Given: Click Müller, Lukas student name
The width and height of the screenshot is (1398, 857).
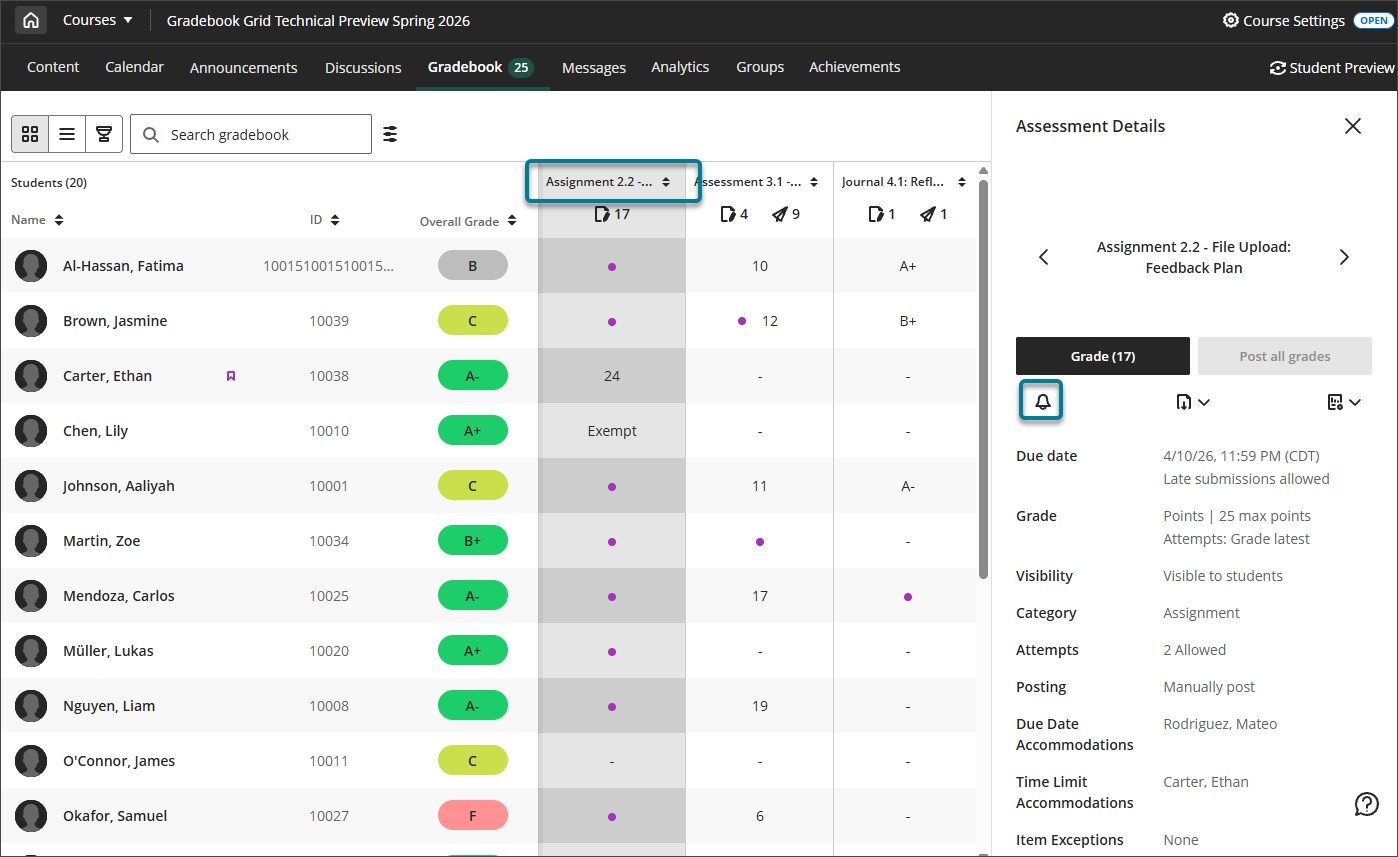Looking at the screenshot, I should [108, 651].
